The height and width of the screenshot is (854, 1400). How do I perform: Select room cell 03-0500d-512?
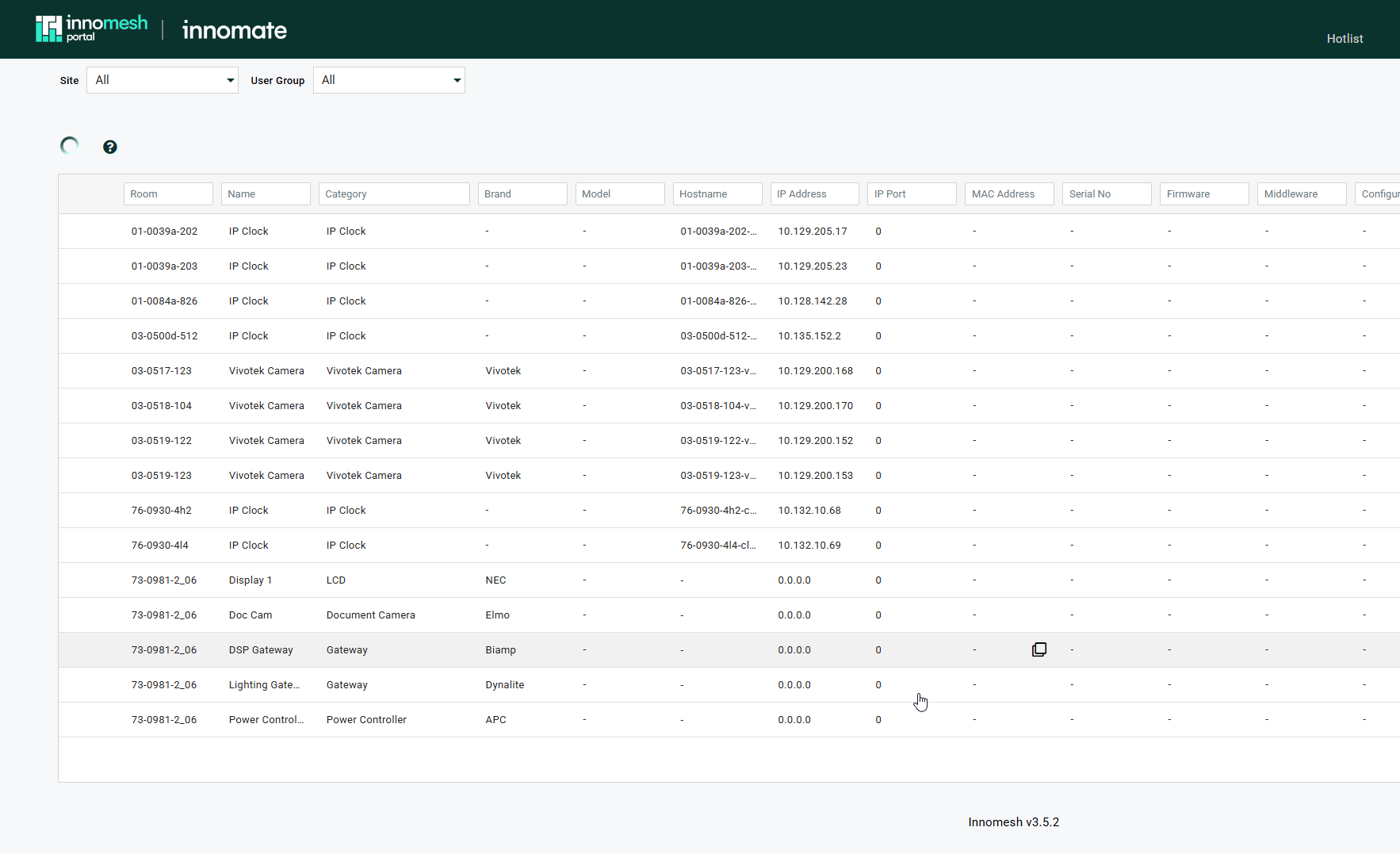[165, 336]
